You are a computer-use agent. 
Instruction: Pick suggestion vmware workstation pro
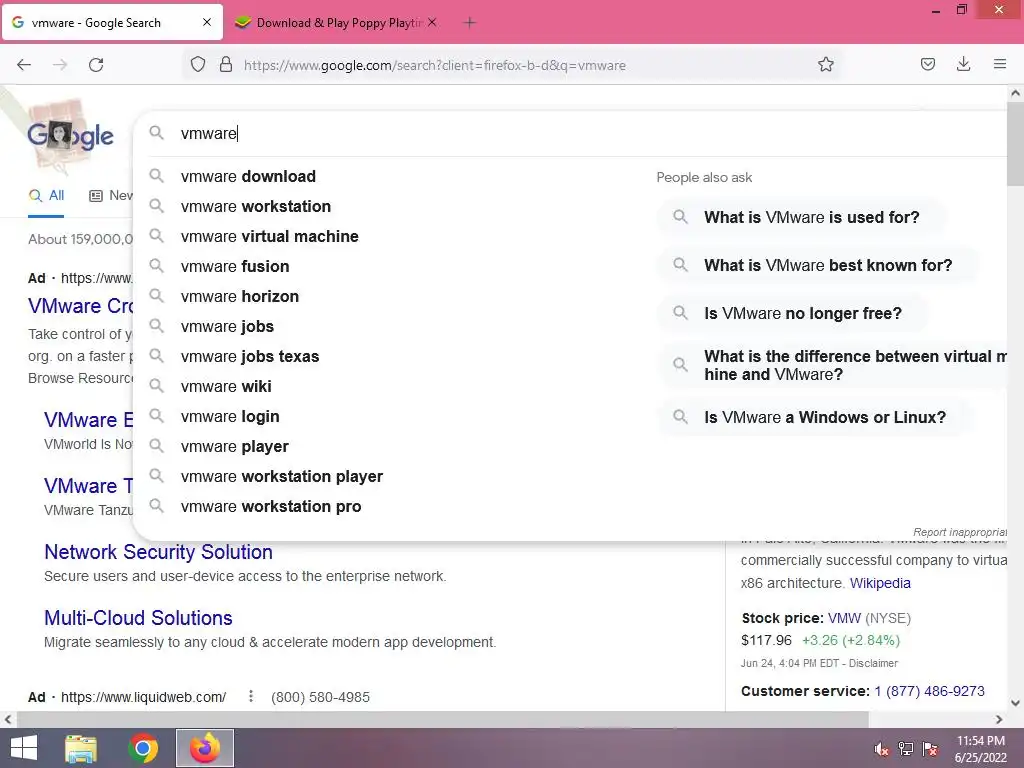271,507
